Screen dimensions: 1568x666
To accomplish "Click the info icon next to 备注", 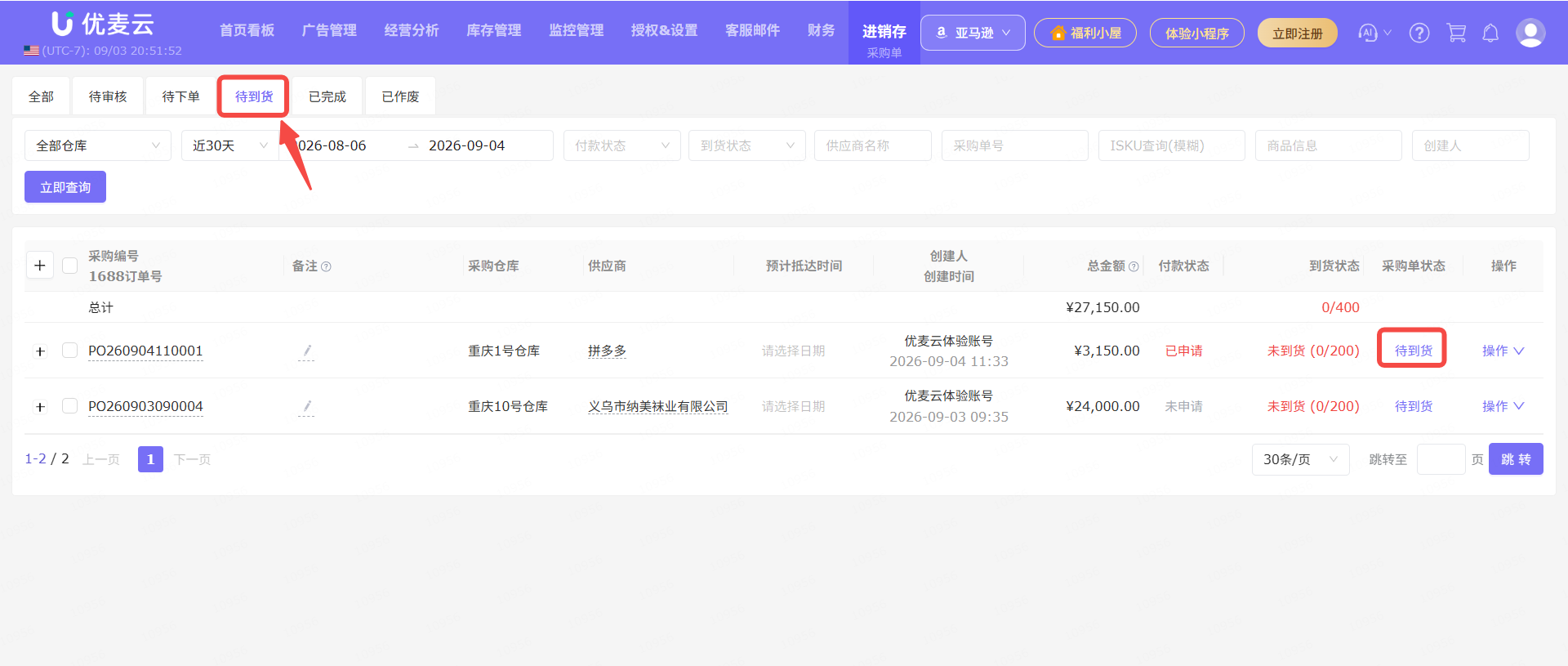I will point(326,266).
